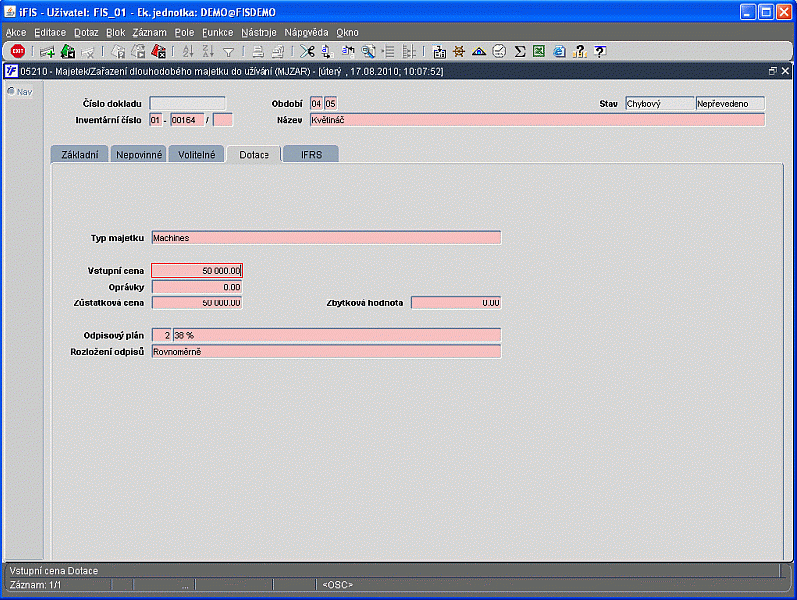797x600 pixels.
Task: Click the sort ascending A-Z icon
Action: point(188,51)
